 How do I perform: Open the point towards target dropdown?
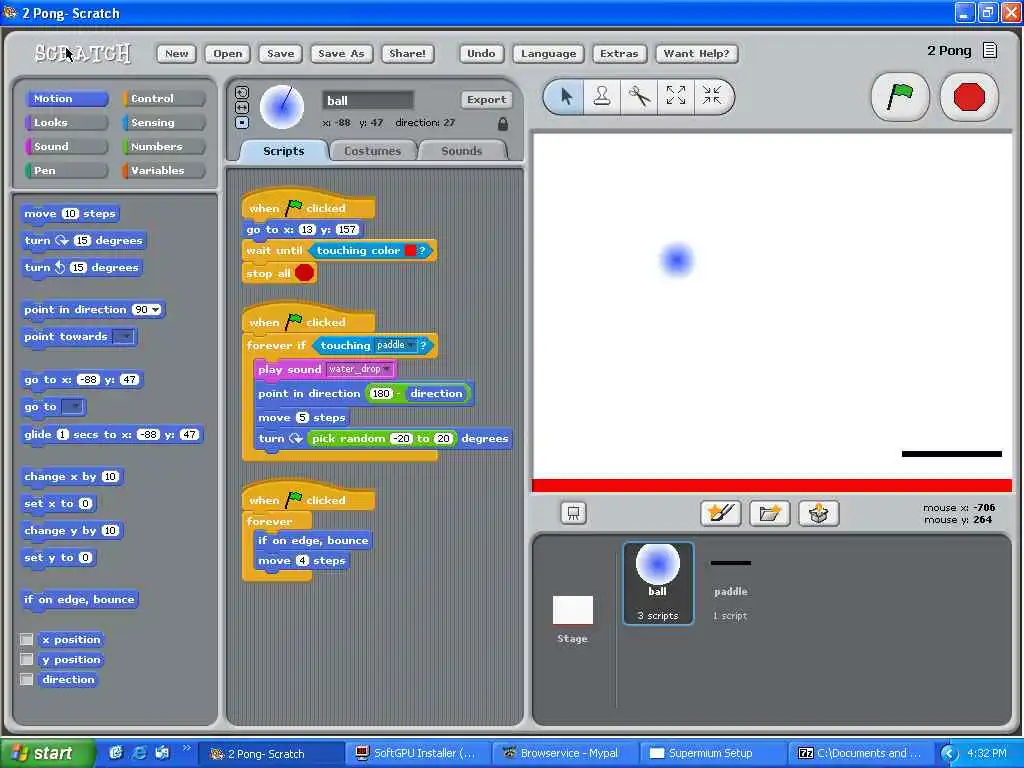(123, 336)
